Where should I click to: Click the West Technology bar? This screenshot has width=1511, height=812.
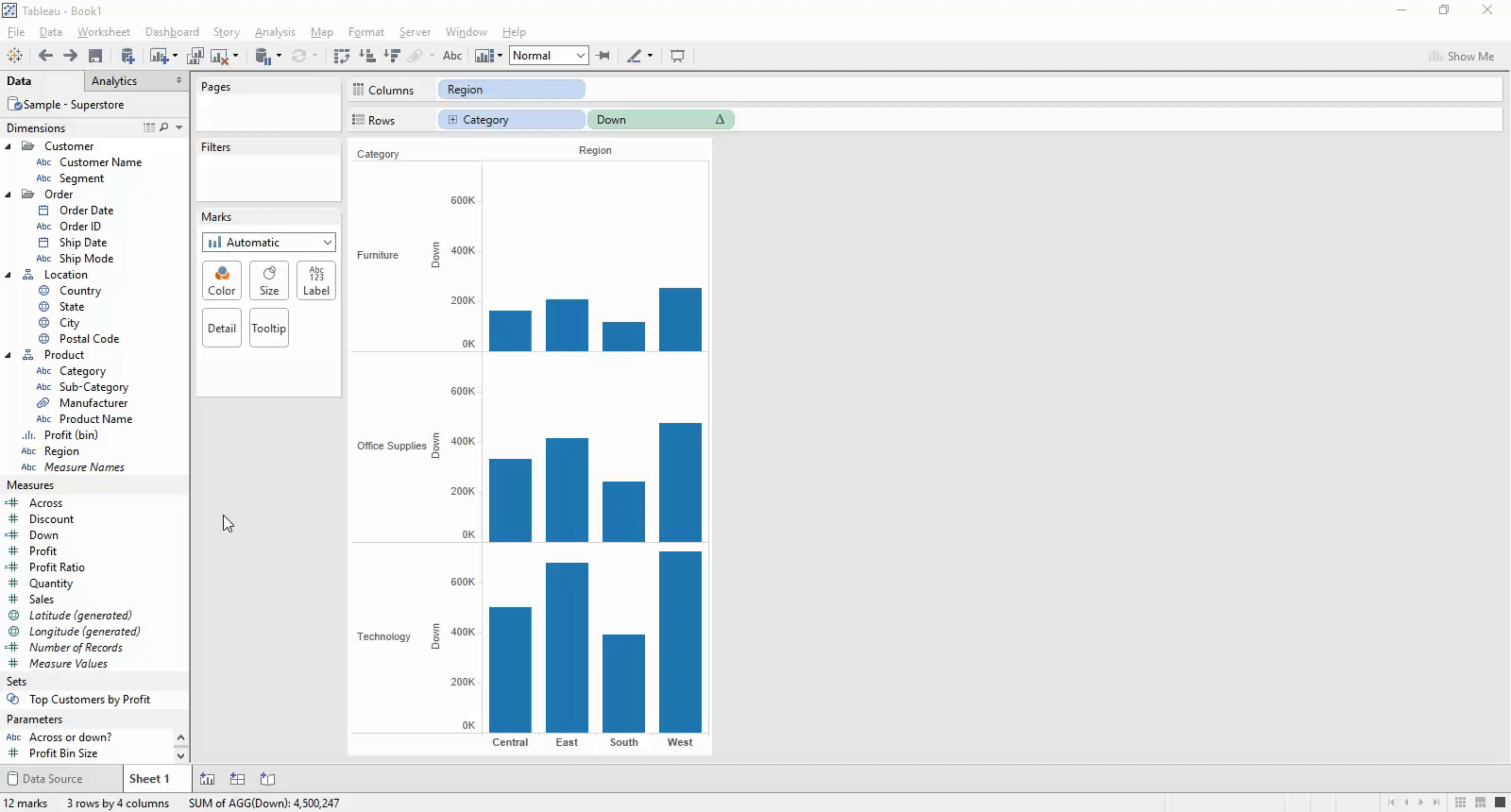coord(680,642)
